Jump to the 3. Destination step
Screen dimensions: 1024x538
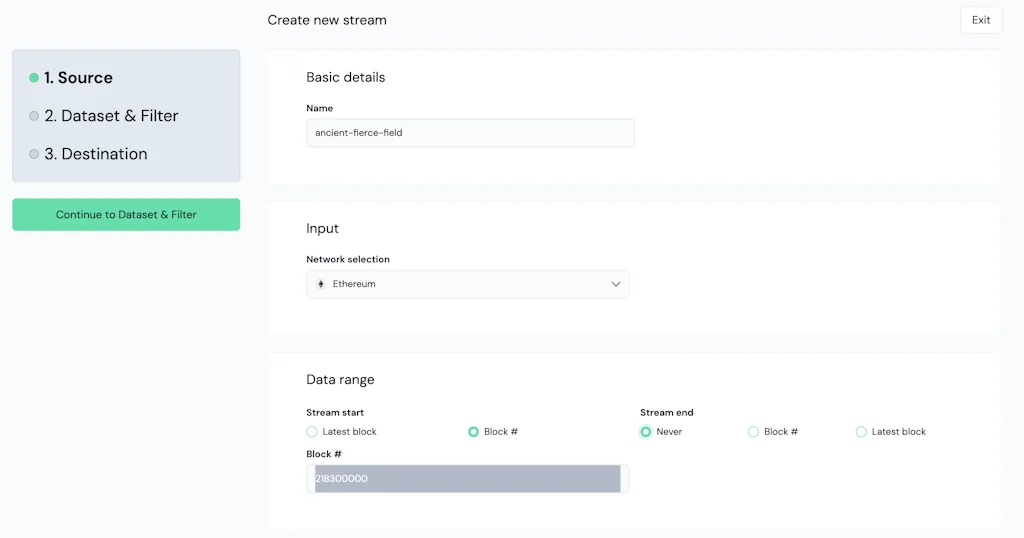(95, 154)
